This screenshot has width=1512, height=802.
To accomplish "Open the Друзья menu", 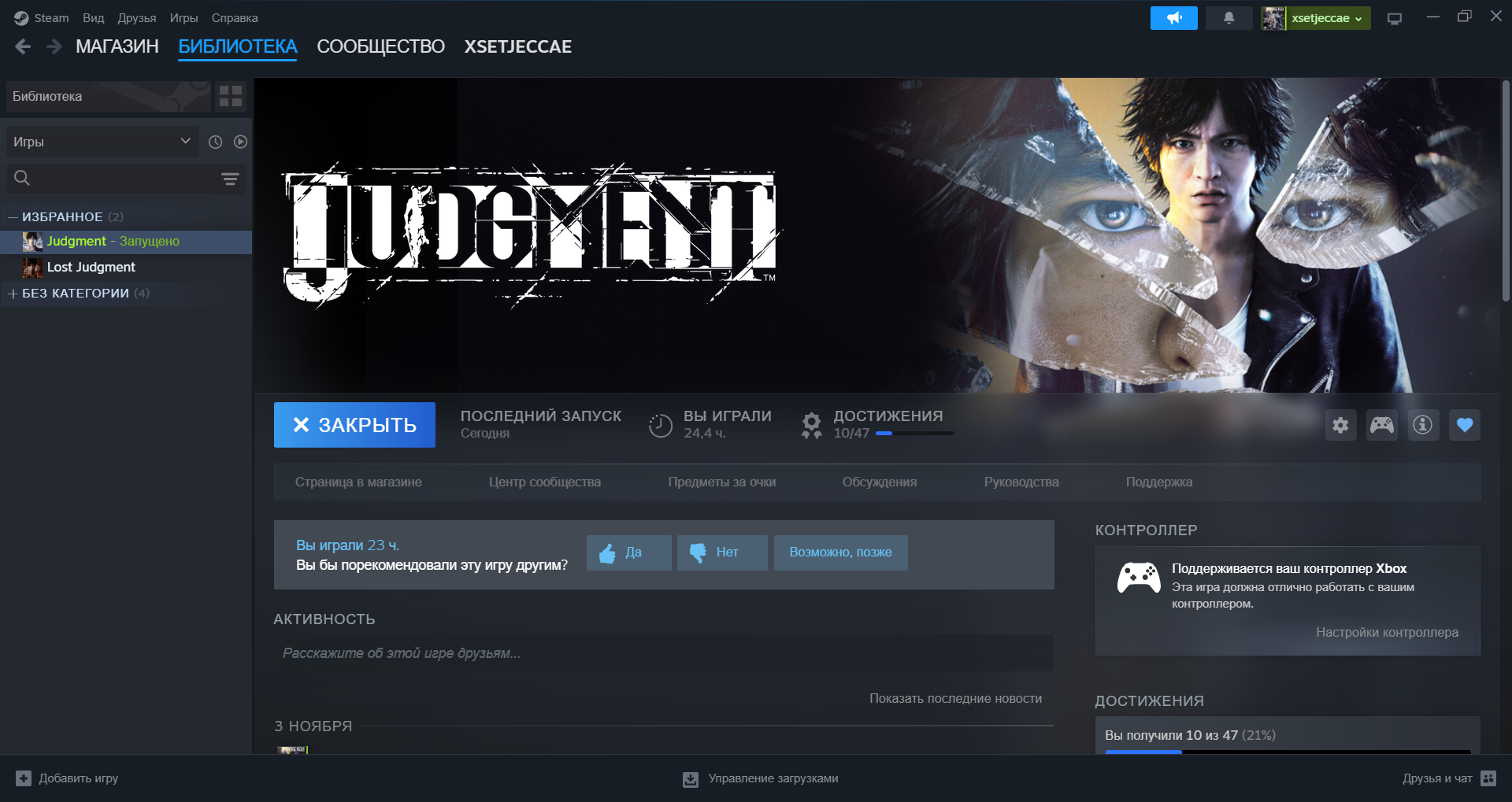I will 137,18.
